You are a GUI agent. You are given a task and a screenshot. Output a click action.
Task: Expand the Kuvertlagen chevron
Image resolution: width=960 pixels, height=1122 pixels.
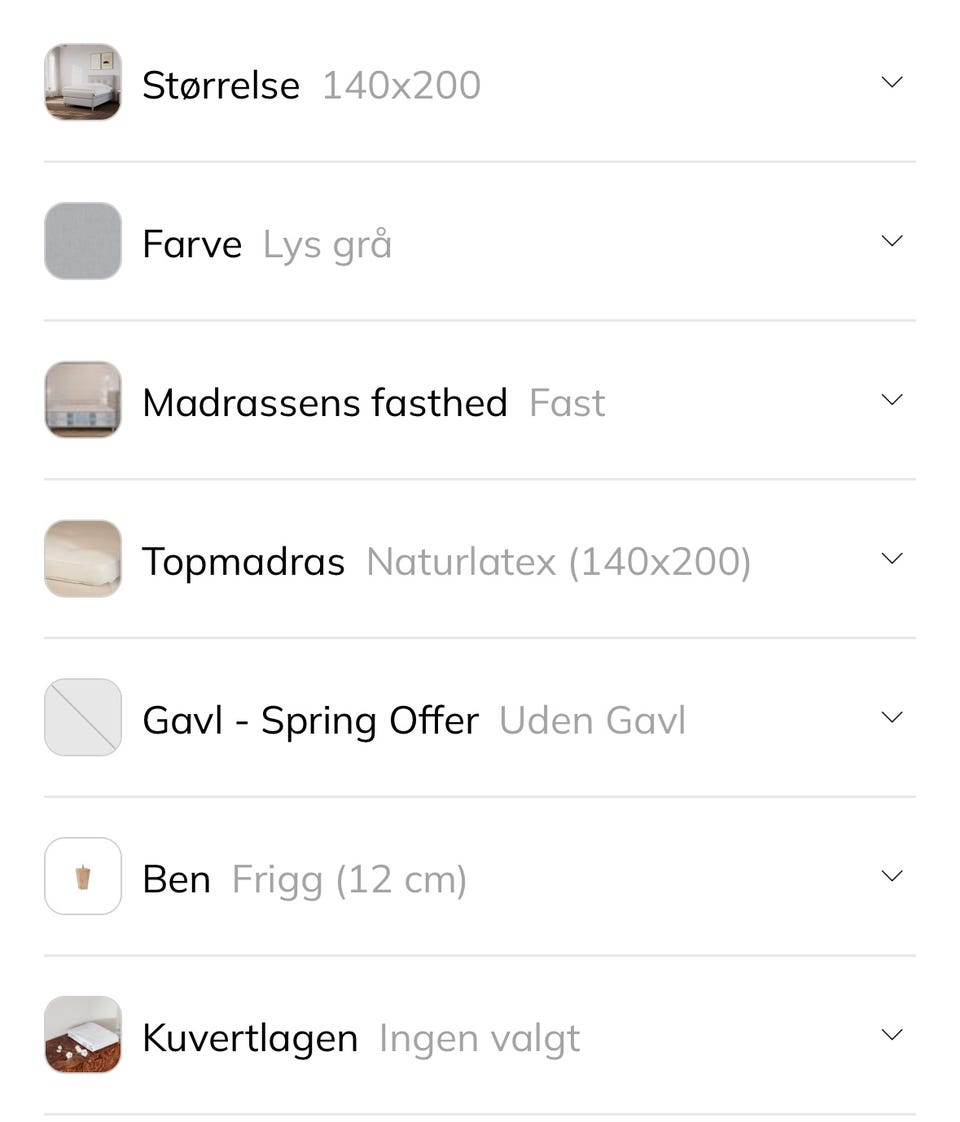[891, 1035]
